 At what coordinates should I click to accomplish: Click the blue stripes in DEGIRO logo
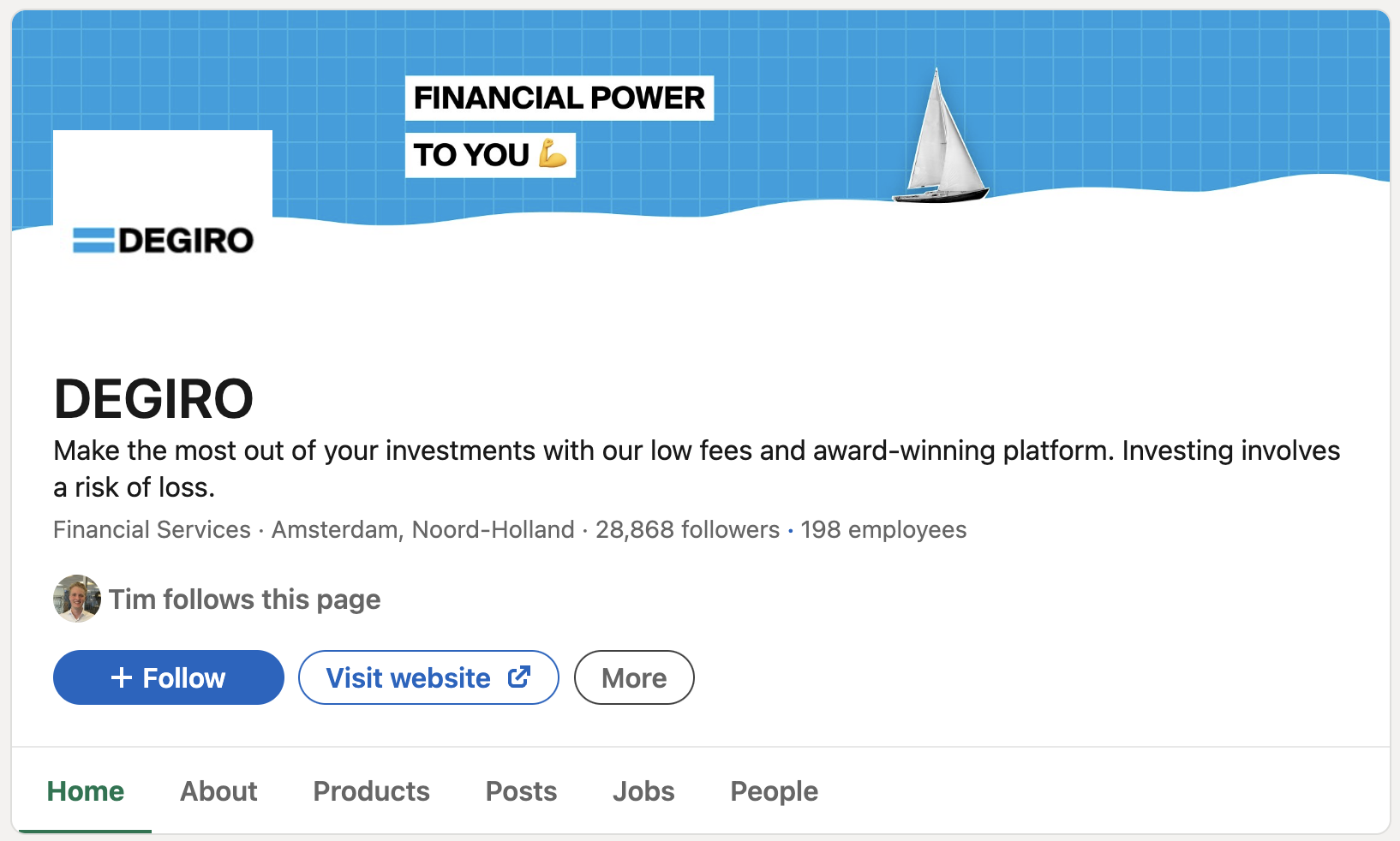93,240
